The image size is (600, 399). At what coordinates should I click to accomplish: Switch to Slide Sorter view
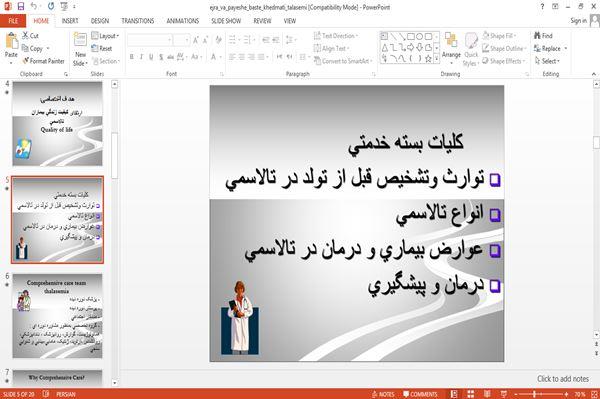(x=471, y=394)
